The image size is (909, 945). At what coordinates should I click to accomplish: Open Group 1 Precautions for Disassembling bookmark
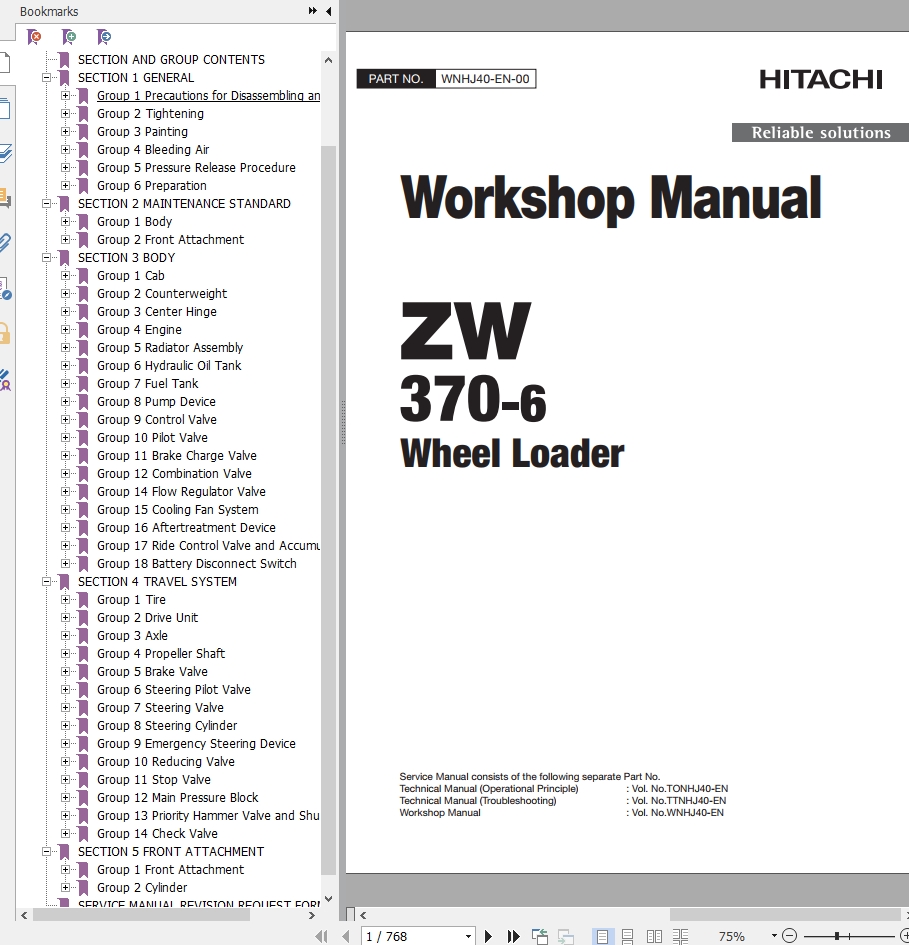point(209,96)
